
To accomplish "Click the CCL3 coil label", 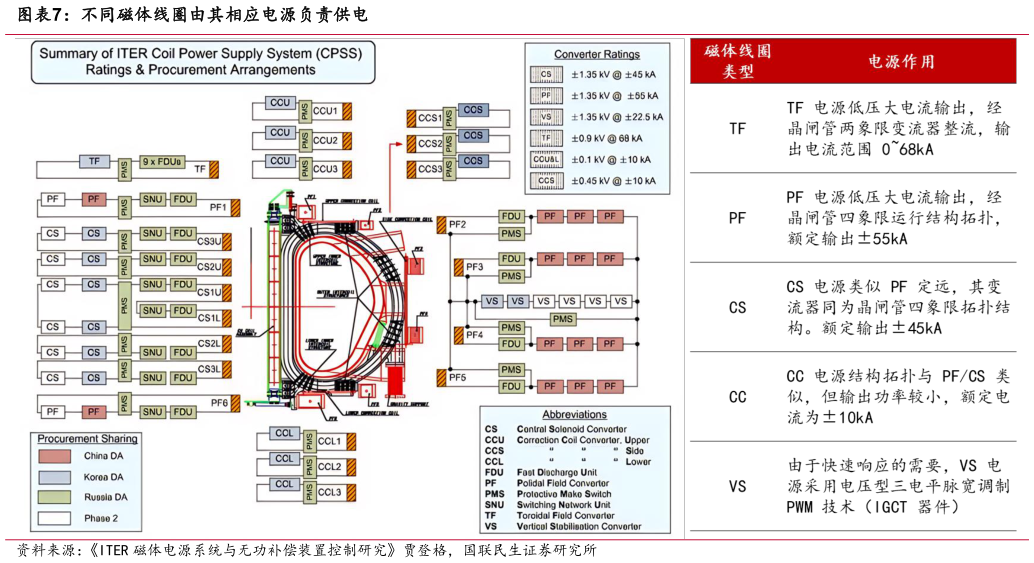I will tap(330, 493).
